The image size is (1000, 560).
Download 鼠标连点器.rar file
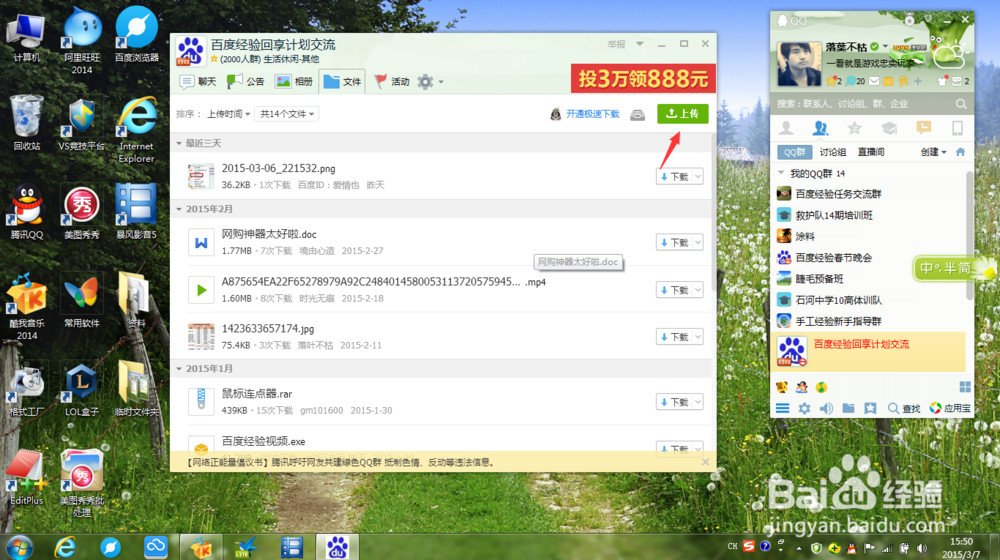pyautogui.click(x=674, y=402)
